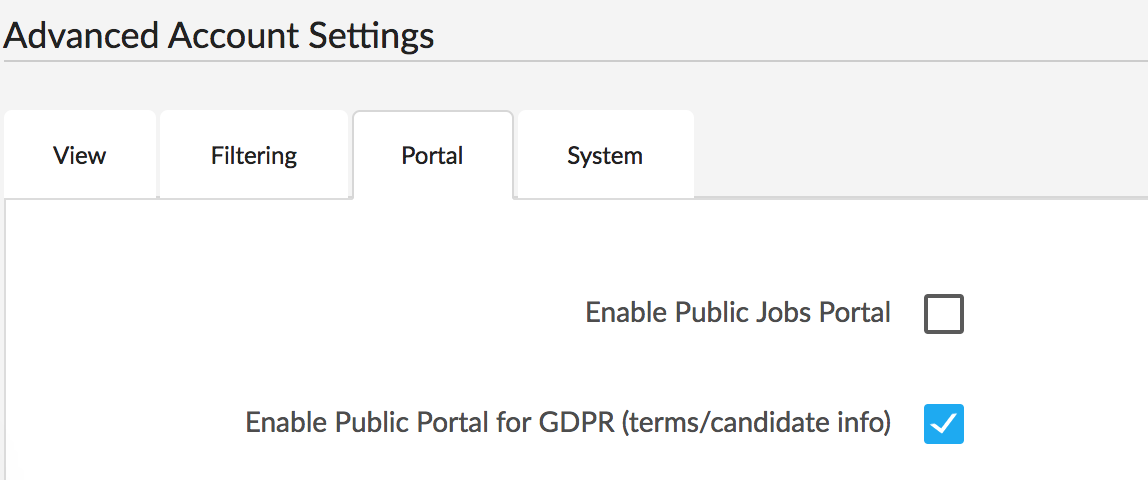1148x480 pixels.
Task: Tick the unchecked Jobs Portal box
Action: [944, 314]
